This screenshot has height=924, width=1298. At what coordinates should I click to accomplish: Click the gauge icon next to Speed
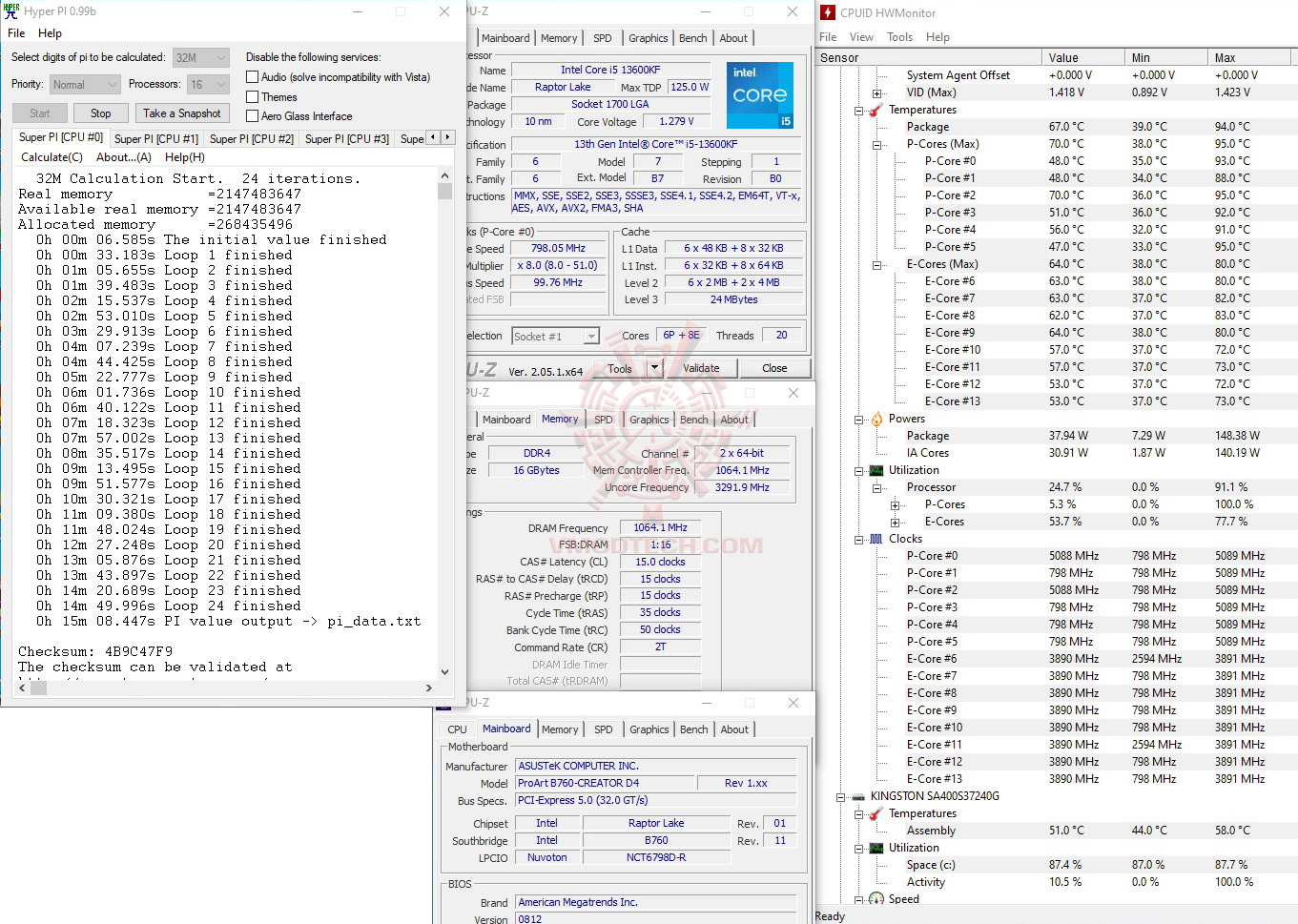point(876,899)
